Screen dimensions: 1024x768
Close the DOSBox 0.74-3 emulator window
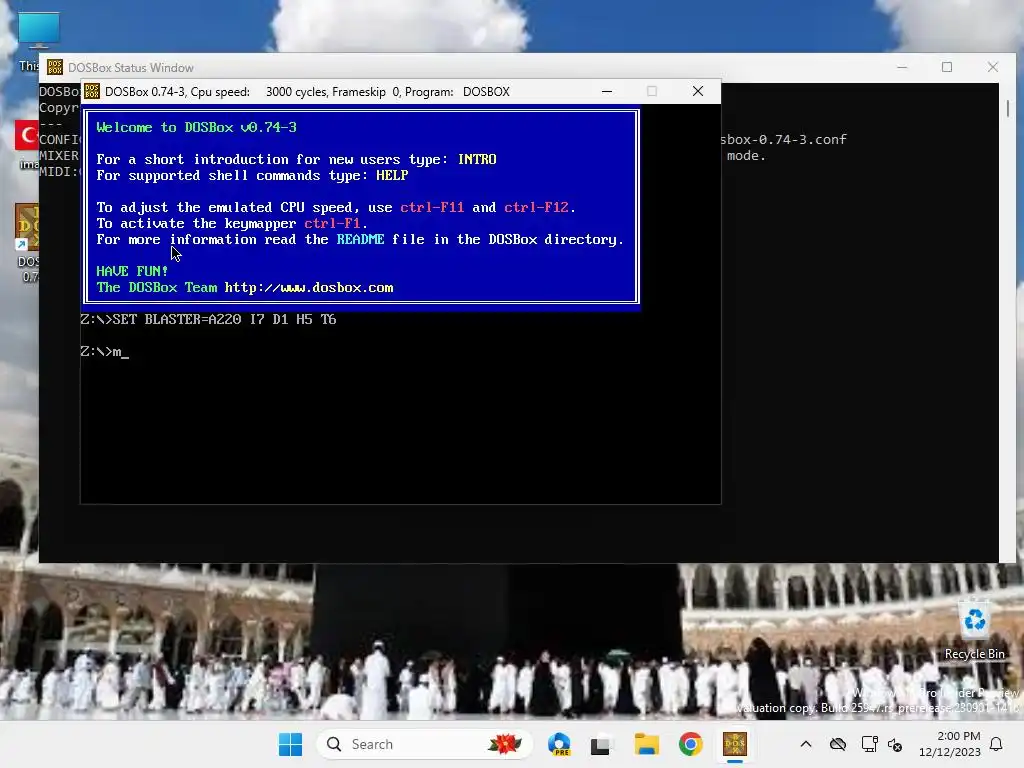tap(698, 91)
